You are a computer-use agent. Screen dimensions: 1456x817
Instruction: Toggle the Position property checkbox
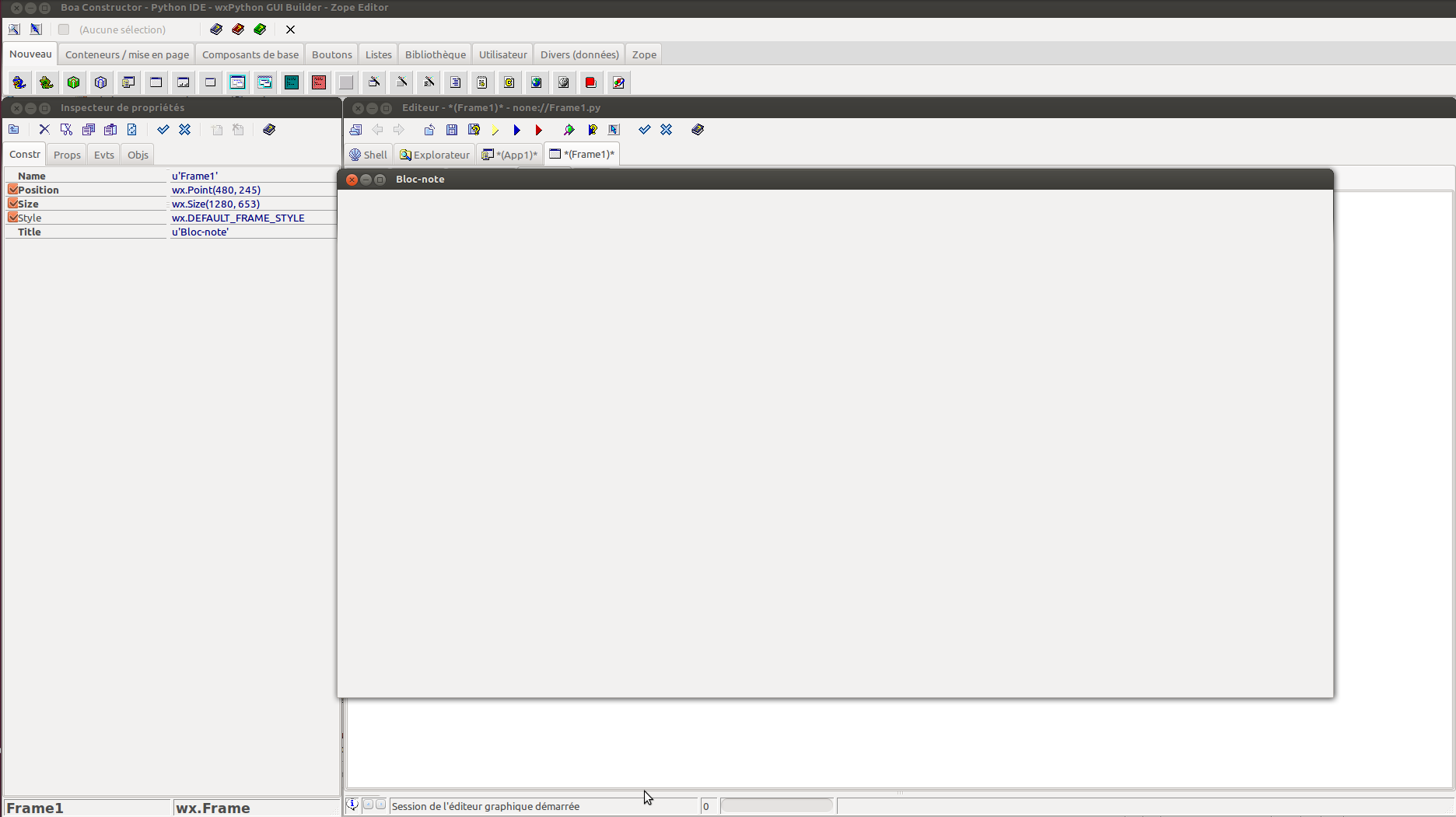tap(13, 190)
